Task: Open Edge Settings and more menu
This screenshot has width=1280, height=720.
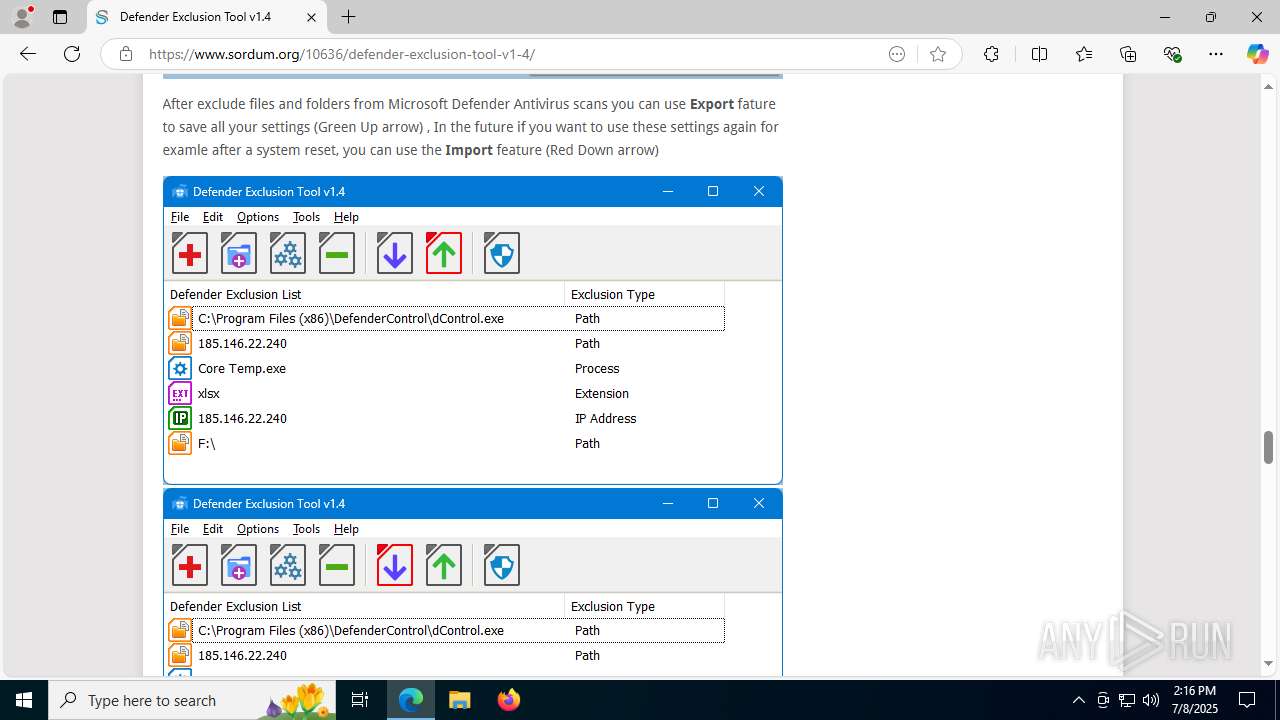Action: [x=1216, y=54]
